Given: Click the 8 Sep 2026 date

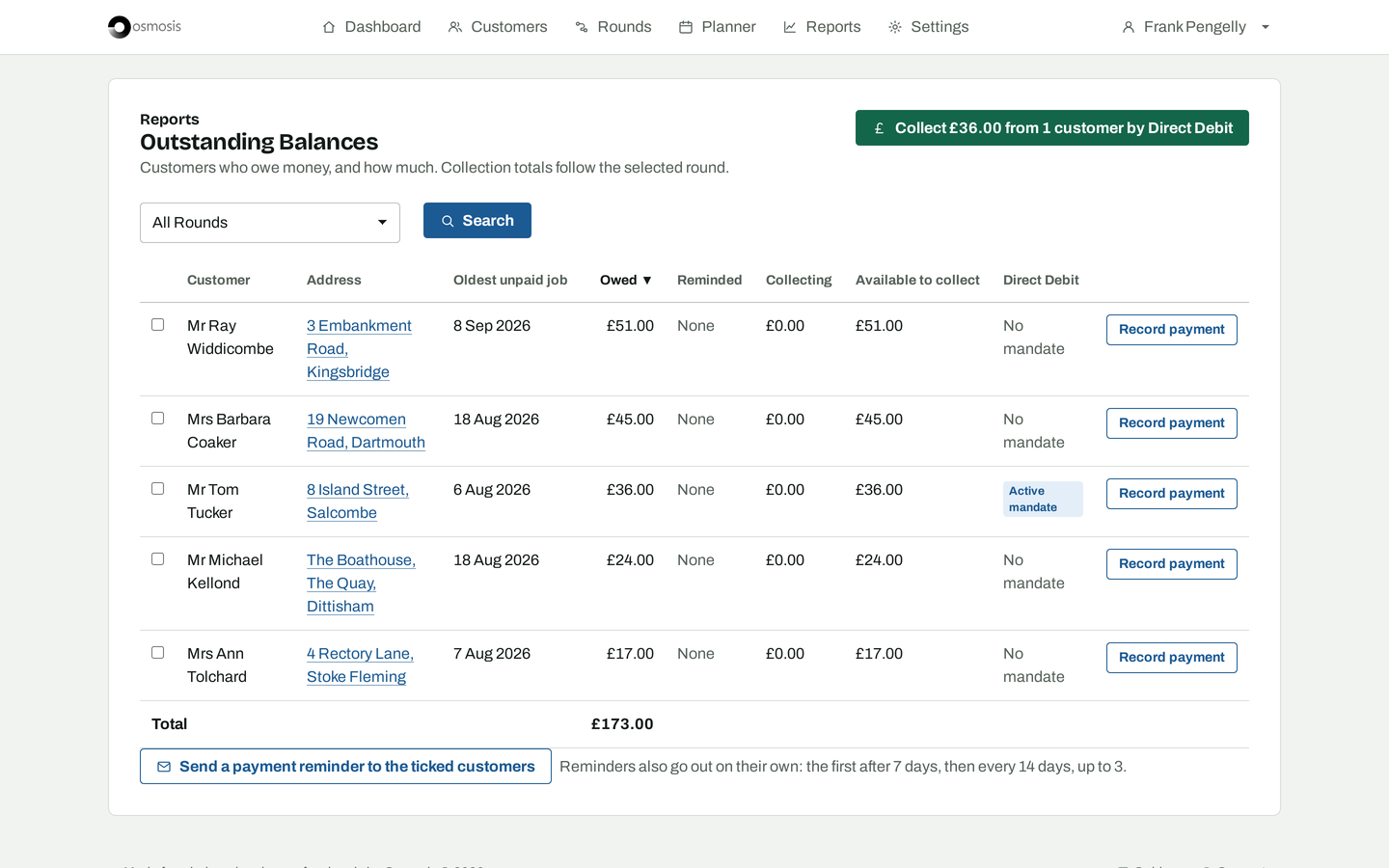Looking at the screenshot, I should [x=492, y=326].
